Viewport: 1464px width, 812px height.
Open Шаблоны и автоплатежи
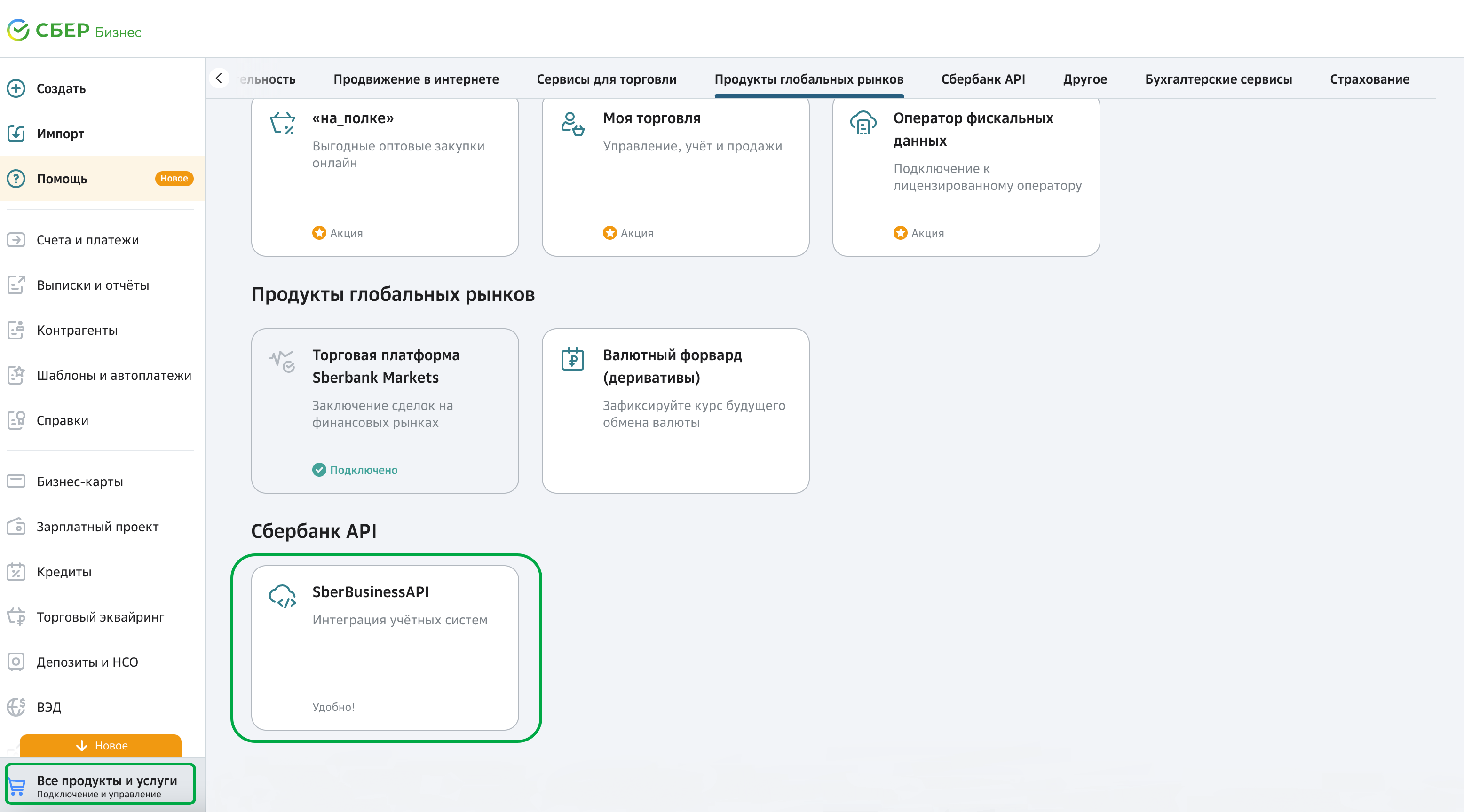(103, 375)
